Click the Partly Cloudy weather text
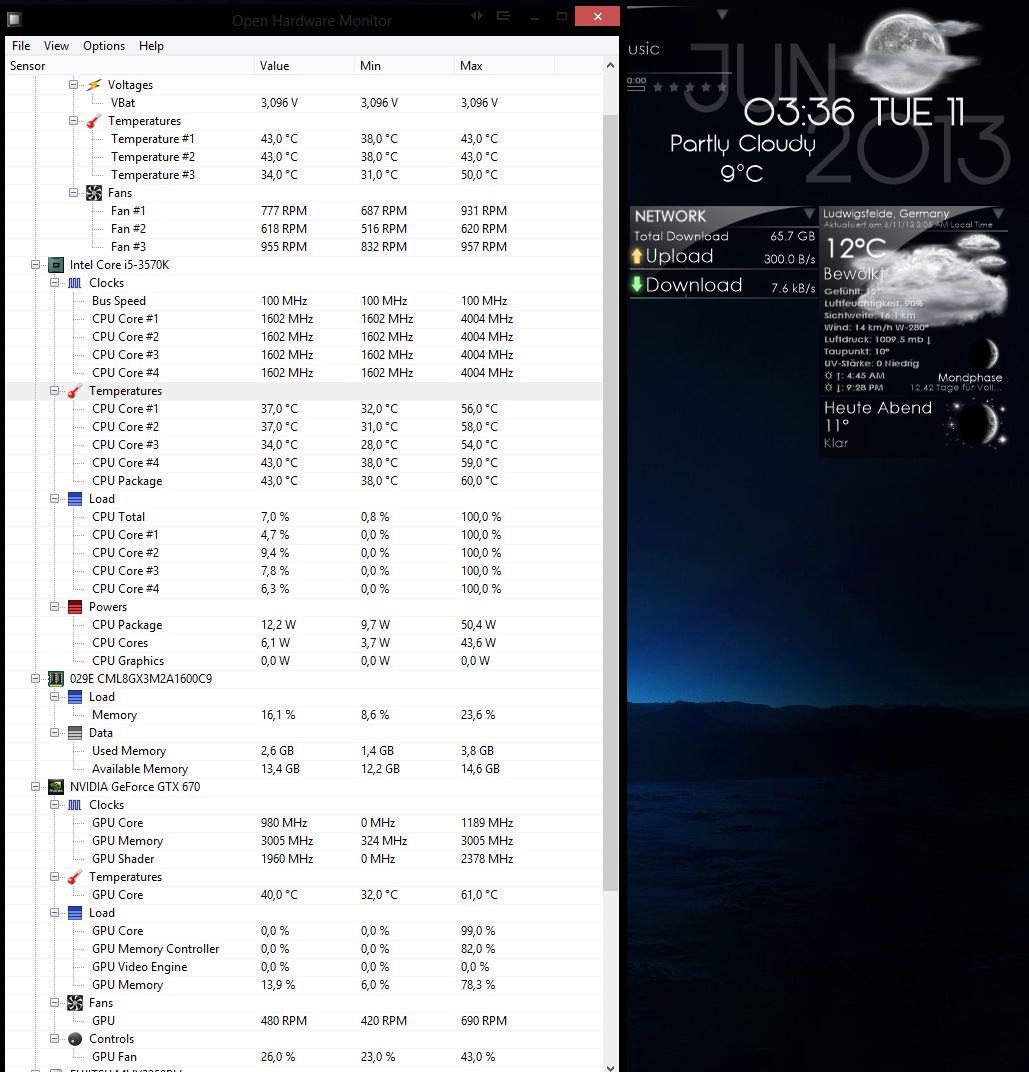Image resolution: width=1029 pixels, height=1072 pixels. [x=743, y=144]
